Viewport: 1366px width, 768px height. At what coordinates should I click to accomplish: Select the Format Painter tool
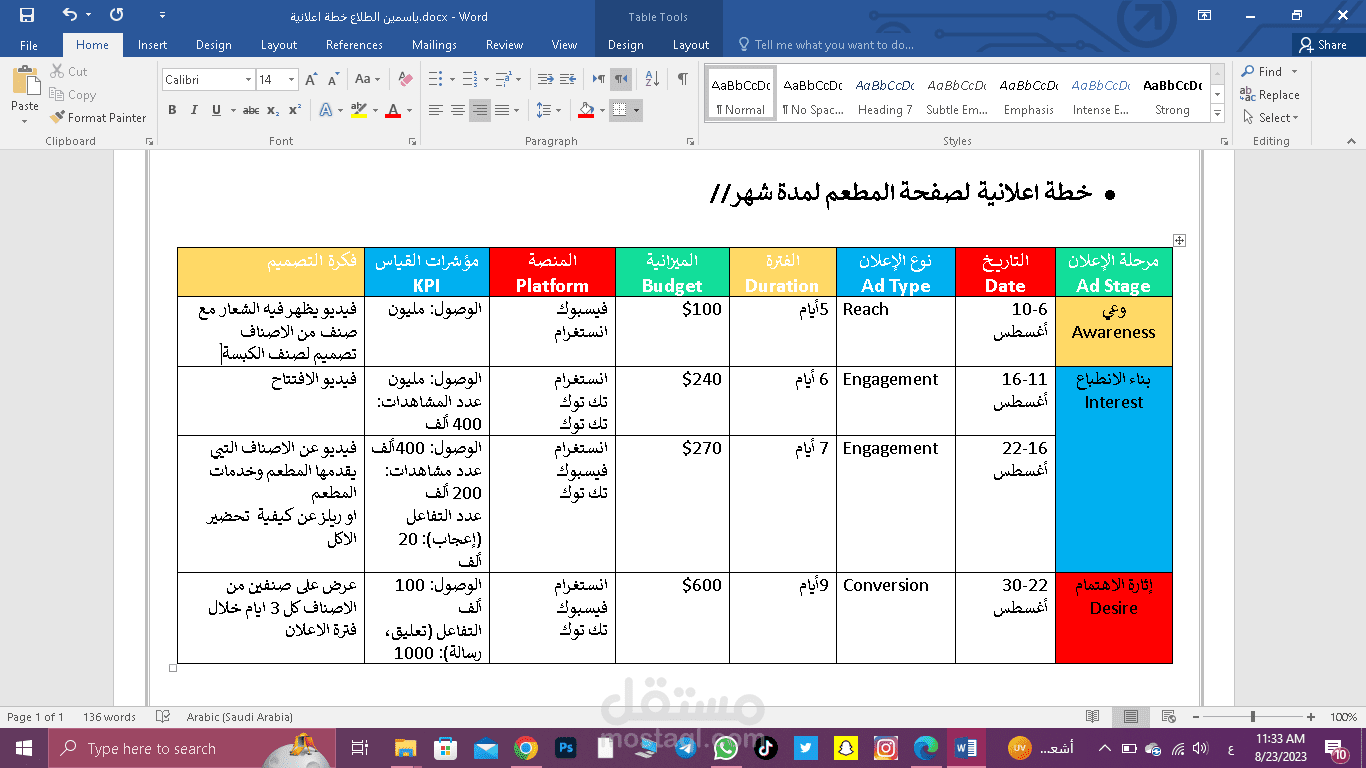click(97, 117)
